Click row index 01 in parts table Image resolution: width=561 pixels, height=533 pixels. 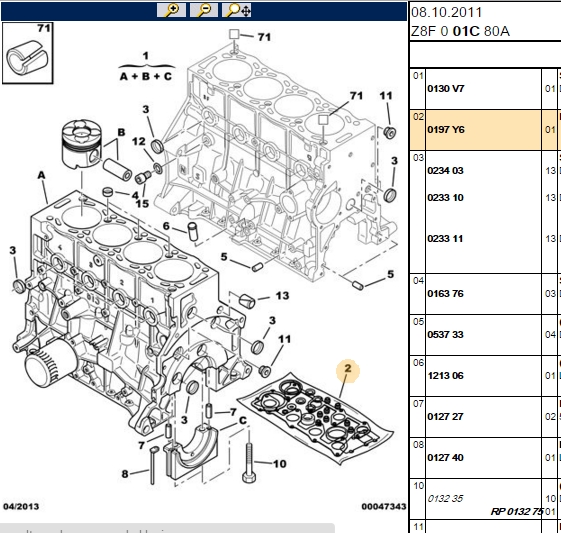point(418,75)
